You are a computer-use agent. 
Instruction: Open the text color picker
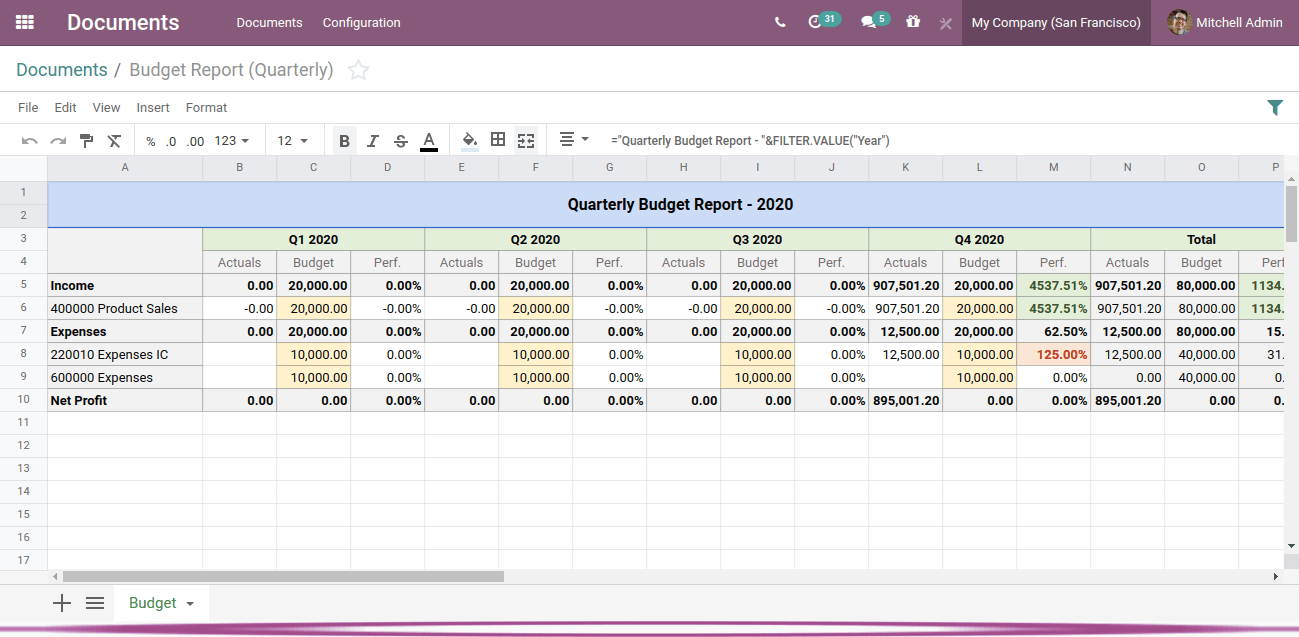pos(429,141)
